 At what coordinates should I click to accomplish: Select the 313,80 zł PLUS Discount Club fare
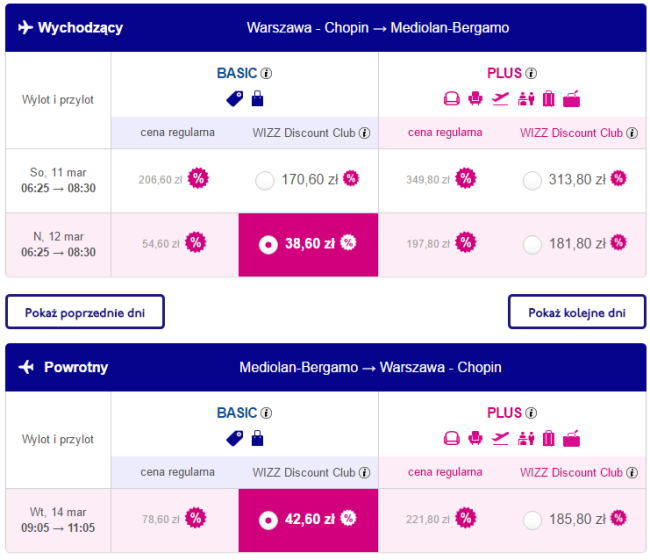(532, 181)
